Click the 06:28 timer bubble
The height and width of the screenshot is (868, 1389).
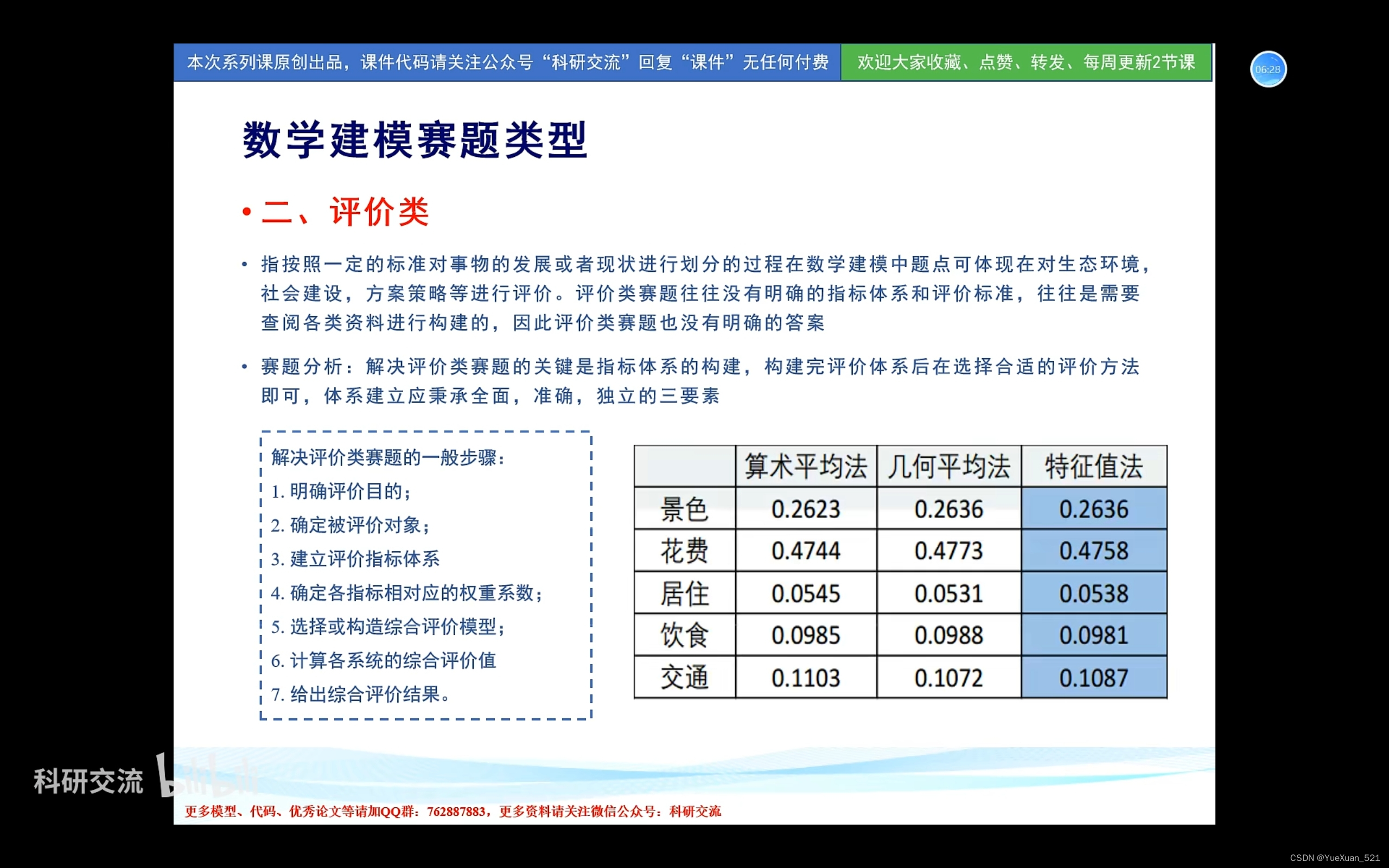(1267, 69)
